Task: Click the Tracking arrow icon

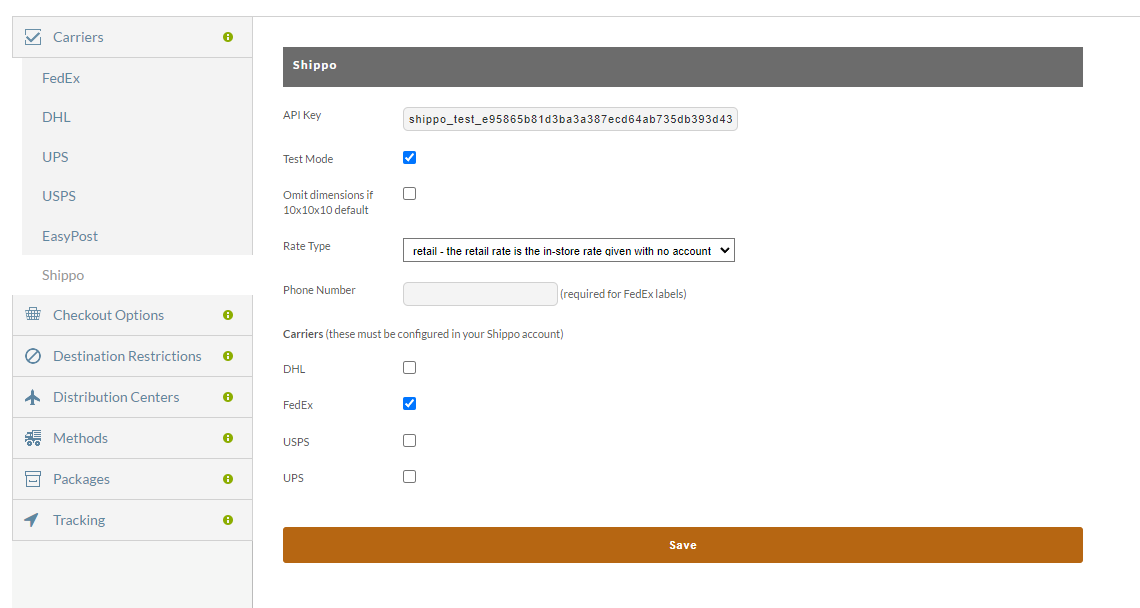Action: pos(32,520)
